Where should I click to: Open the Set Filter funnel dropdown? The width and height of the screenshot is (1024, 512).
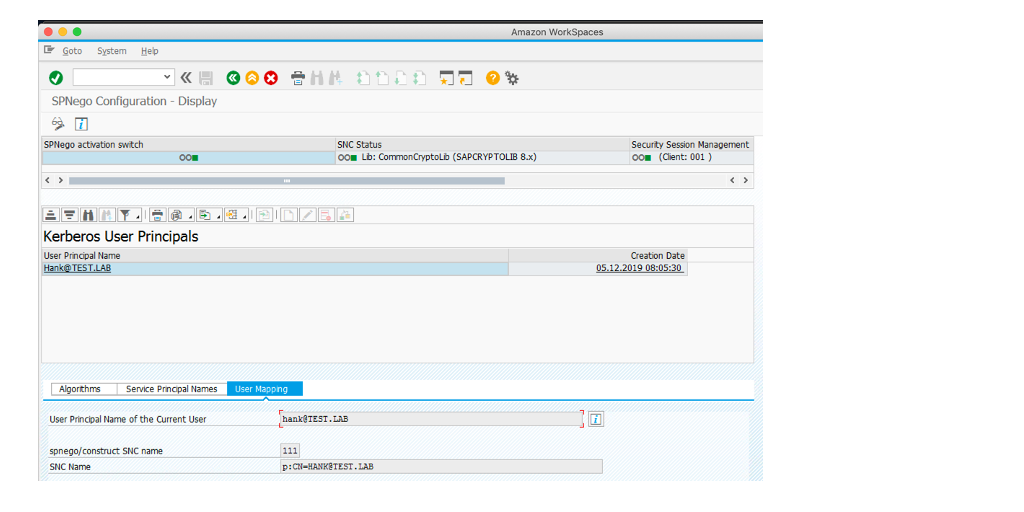point(129,214)
